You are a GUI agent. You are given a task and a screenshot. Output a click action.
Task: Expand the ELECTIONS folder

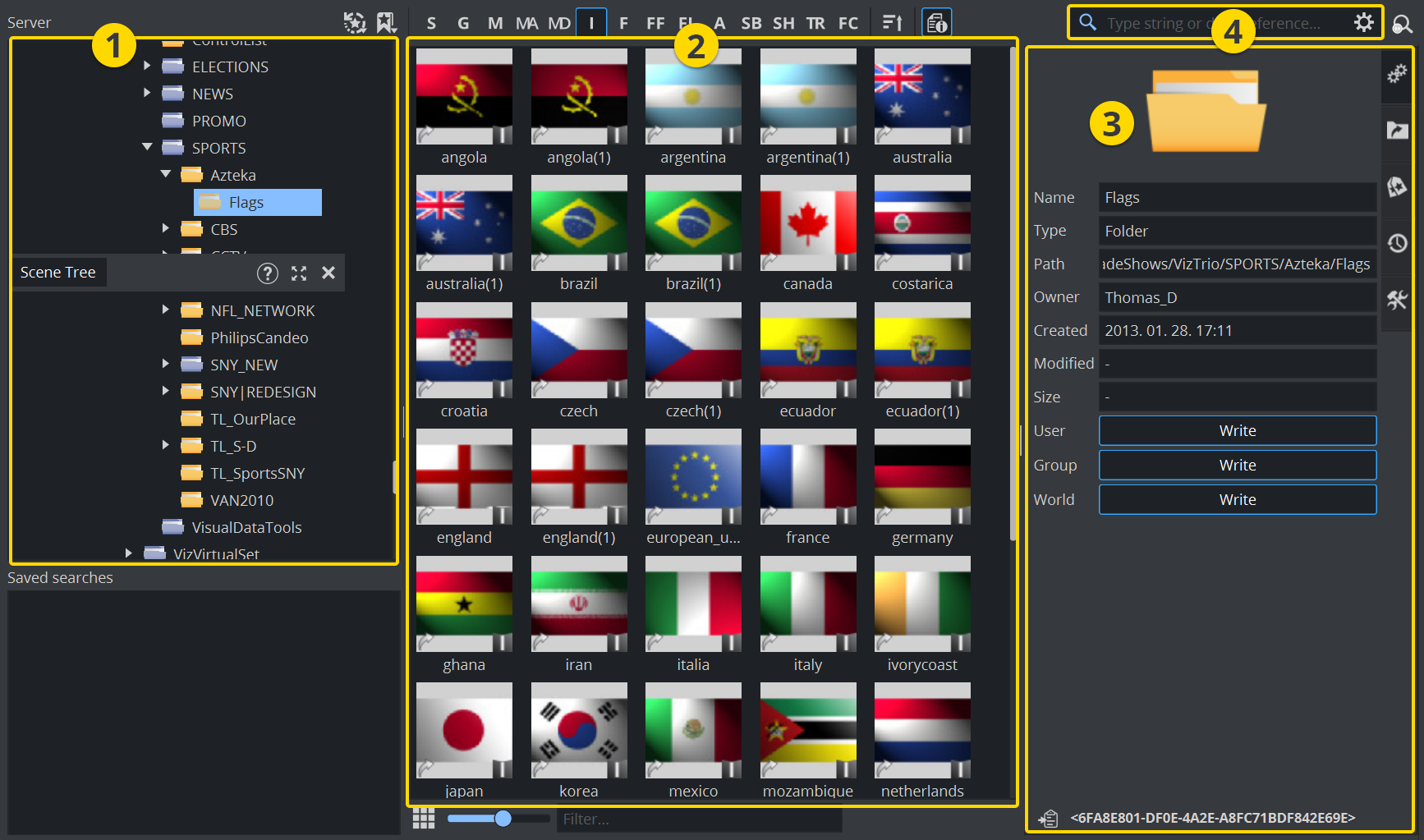tap(147, 67)
